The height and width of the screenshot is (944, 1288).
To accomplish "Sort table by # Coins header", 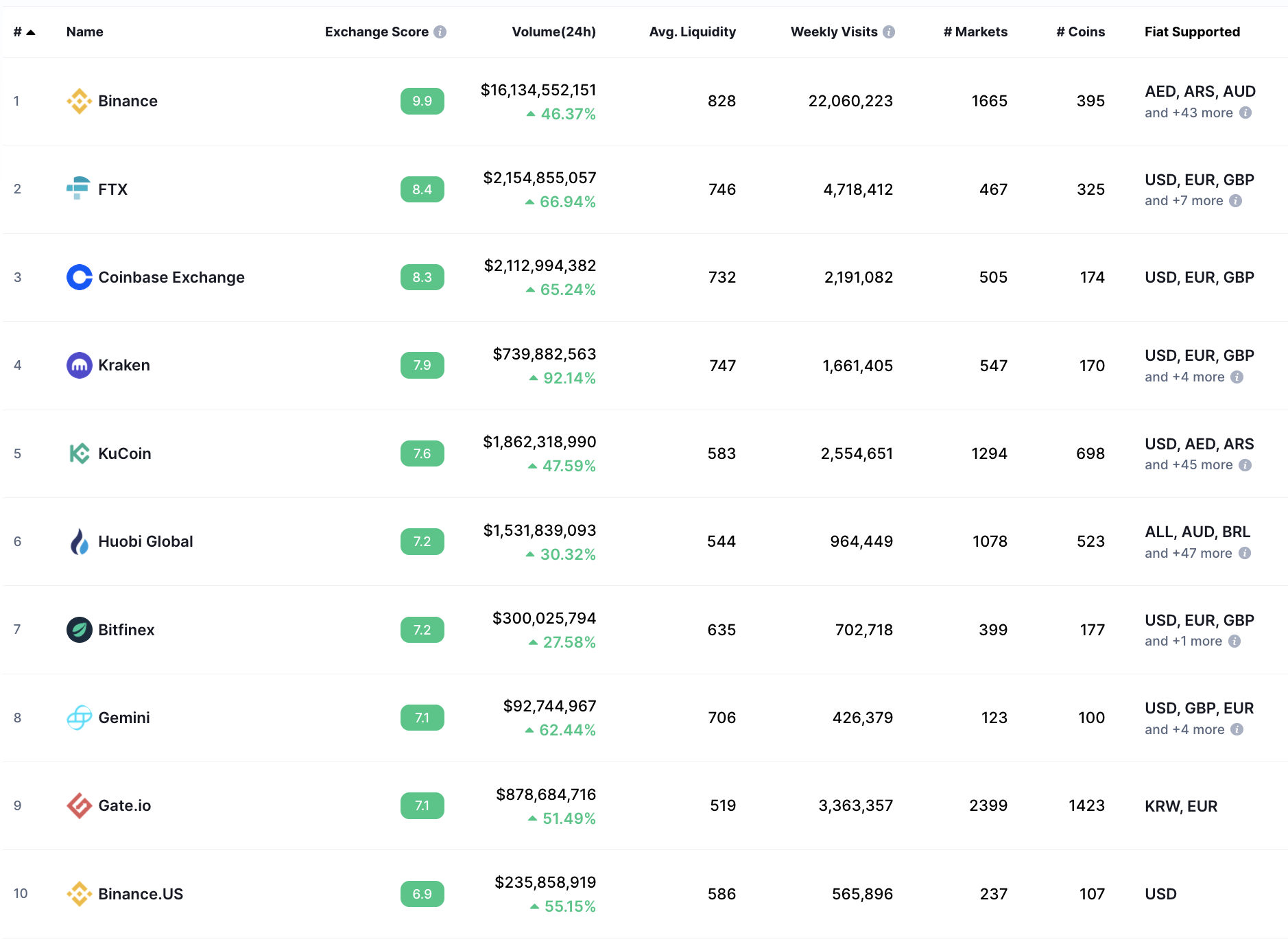I will pos(1081,32).
